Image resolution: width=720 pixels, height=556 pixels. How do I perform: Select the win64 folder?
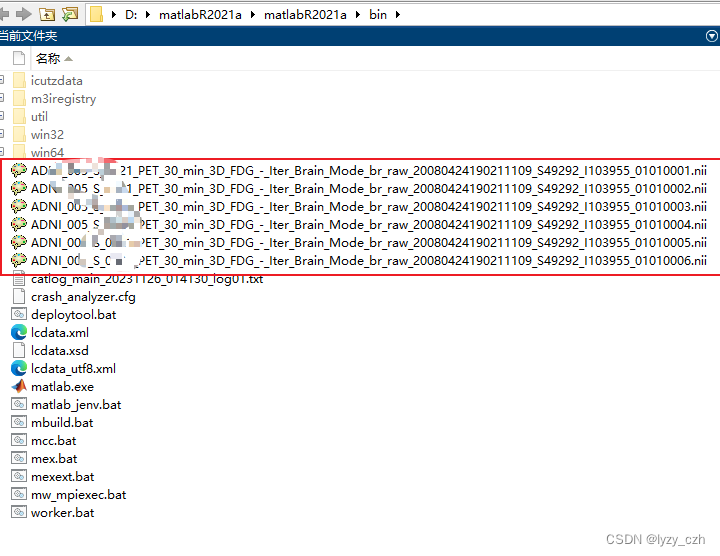[x=47, y=152]
